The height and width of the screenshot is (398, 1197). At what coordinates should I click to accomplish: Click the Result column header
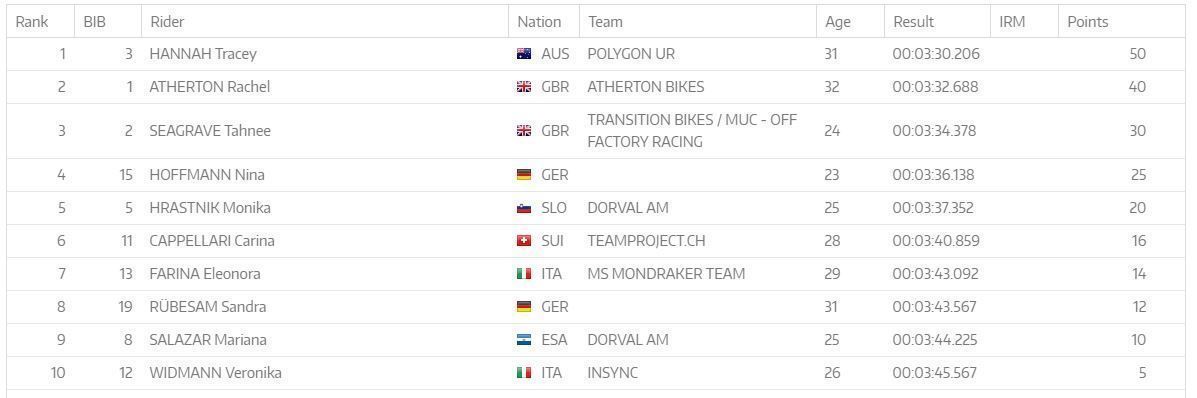pos(914,22)
